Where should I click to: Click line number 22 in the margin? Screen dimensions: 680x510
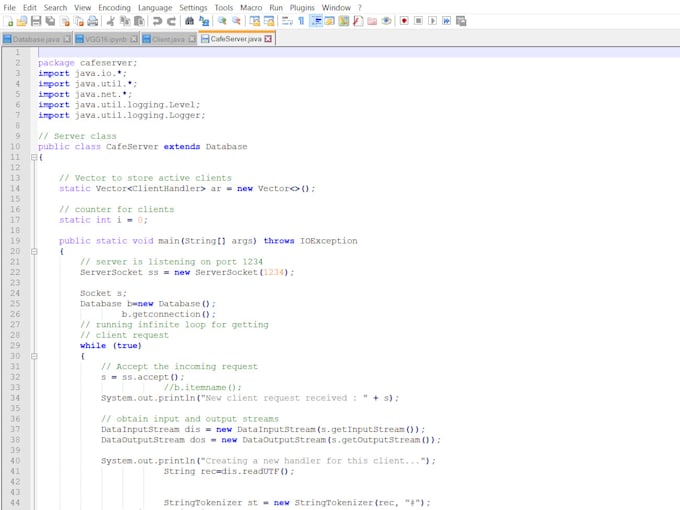[x=15, y=272]
